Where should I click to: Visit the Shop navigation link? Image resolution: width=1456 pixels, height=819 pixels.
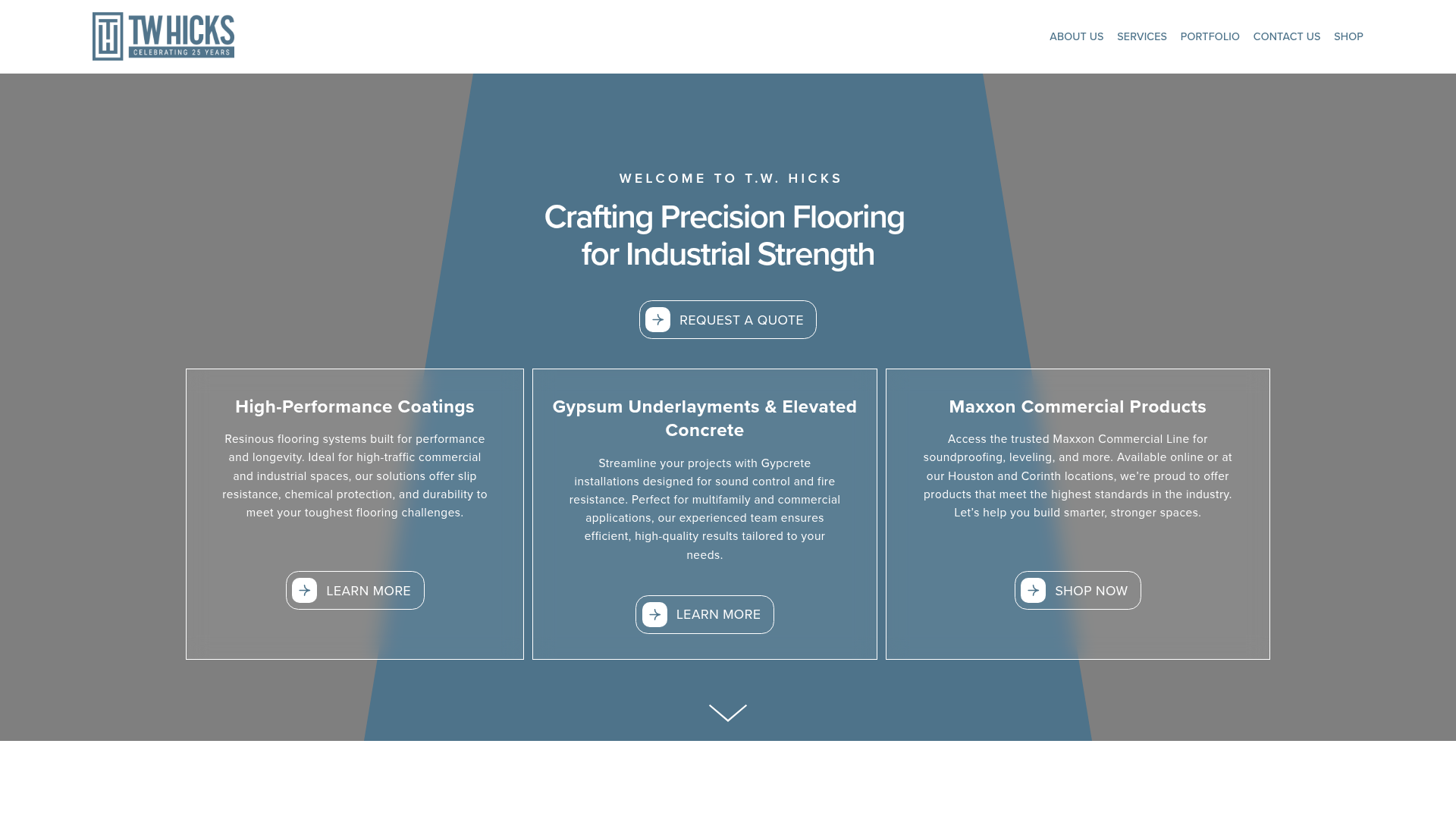coord(1348,36)
